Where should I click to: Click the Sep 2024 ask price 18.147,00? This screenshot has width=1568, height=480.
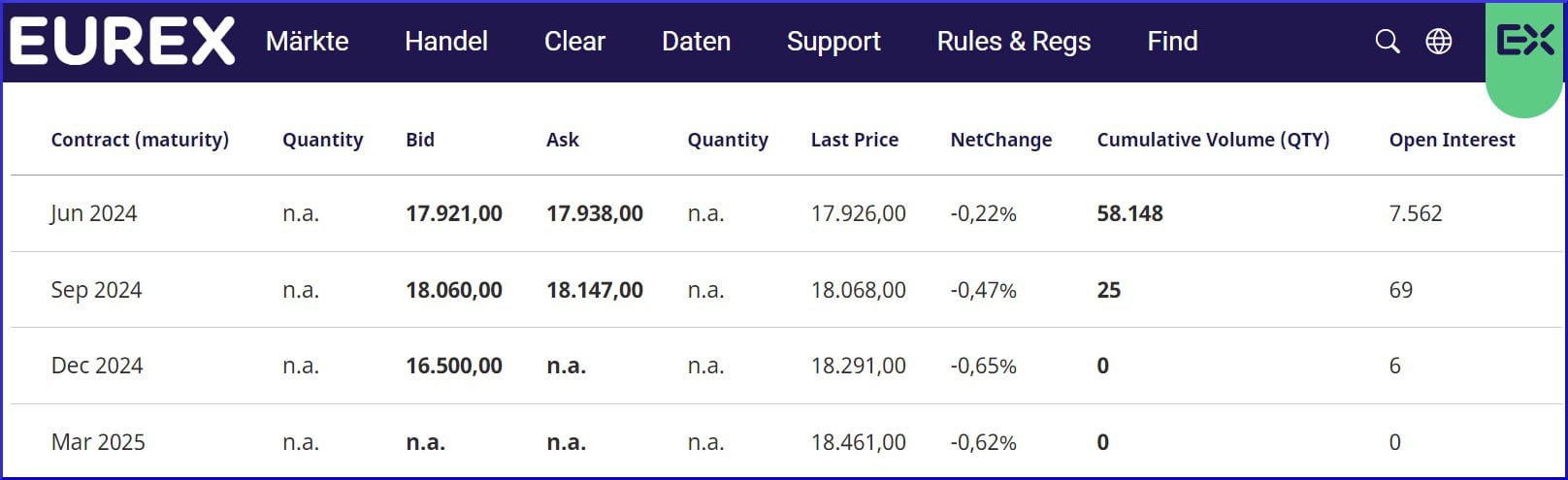pyautogui.click(x=595, y=290)
